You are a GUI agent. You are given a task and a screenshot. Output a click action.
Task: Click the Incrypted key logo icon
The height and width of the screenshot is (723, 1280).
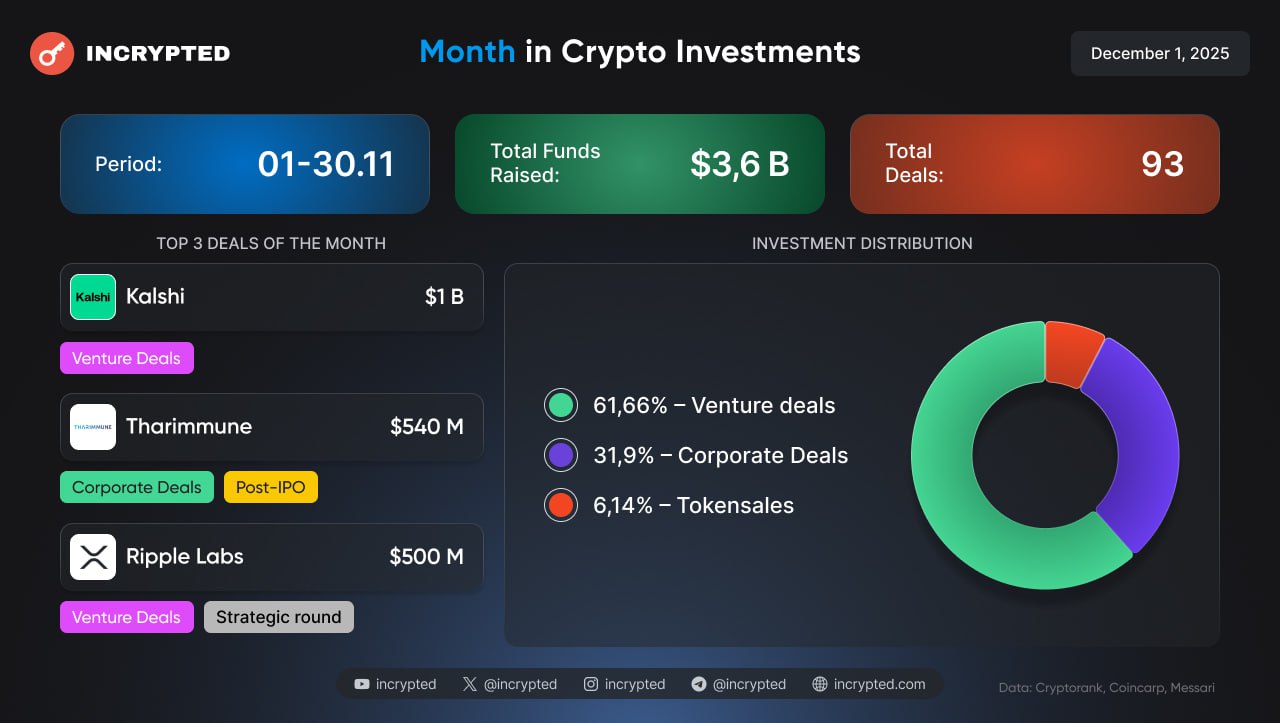click(x=52, y=54)
